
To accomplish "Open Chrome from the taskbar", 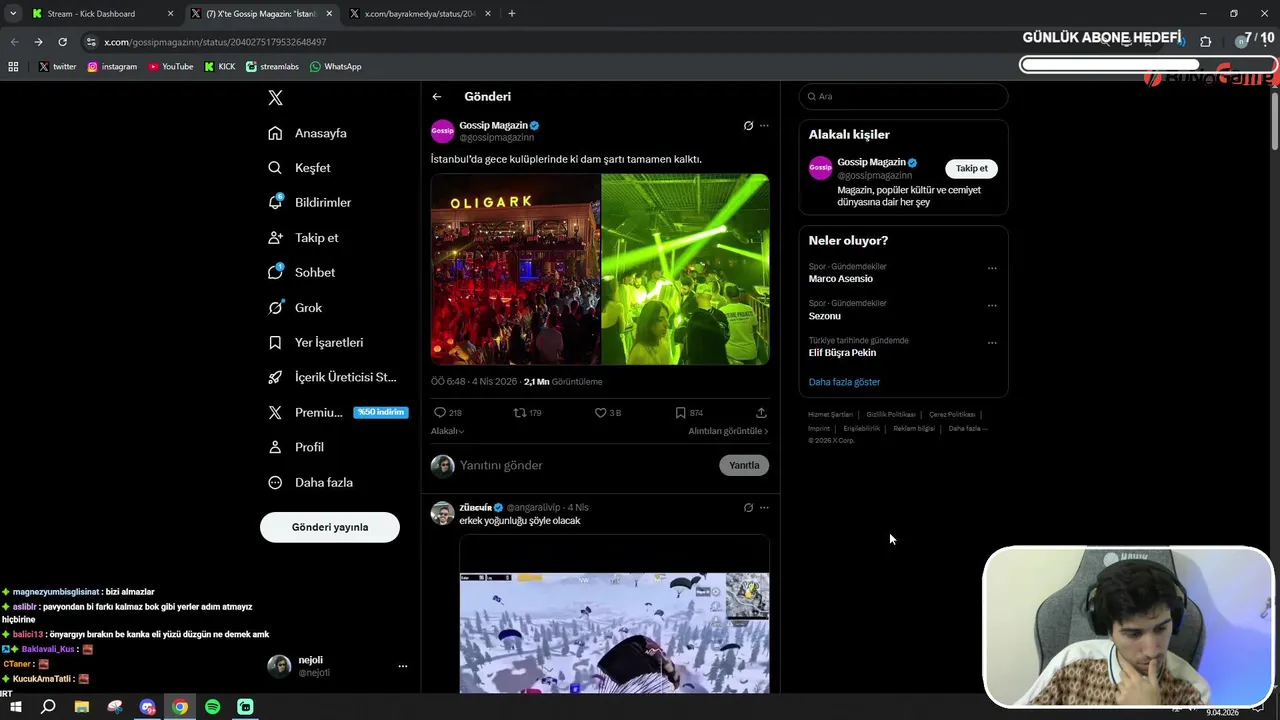I will pos(180,707).
